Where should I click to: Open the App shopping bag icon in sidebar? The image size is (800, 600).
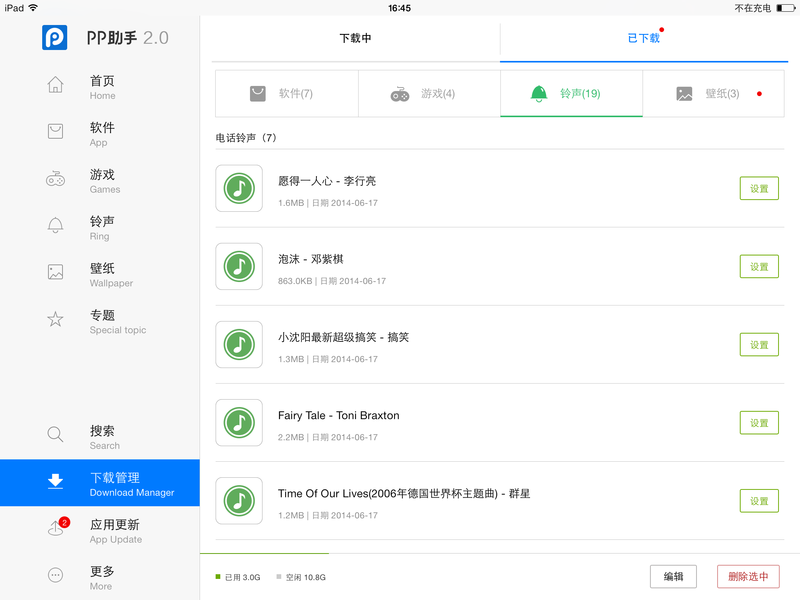(55, 131)
